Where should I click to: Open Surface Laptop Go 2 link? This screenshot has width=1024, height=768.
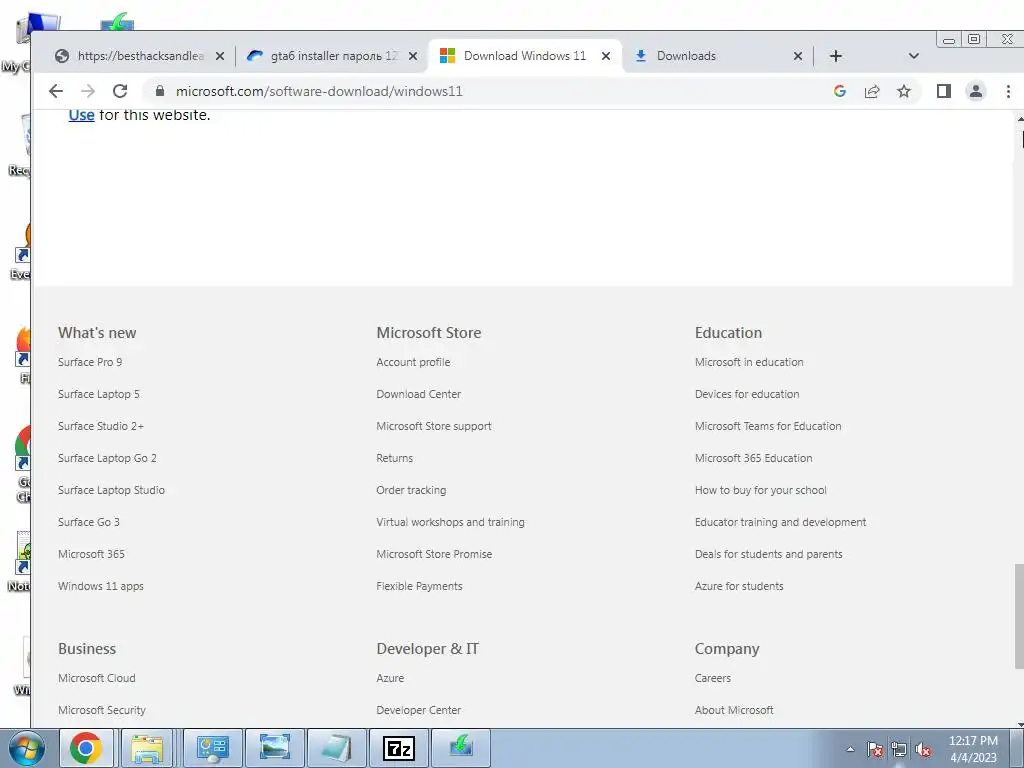(x=107, y=458)
